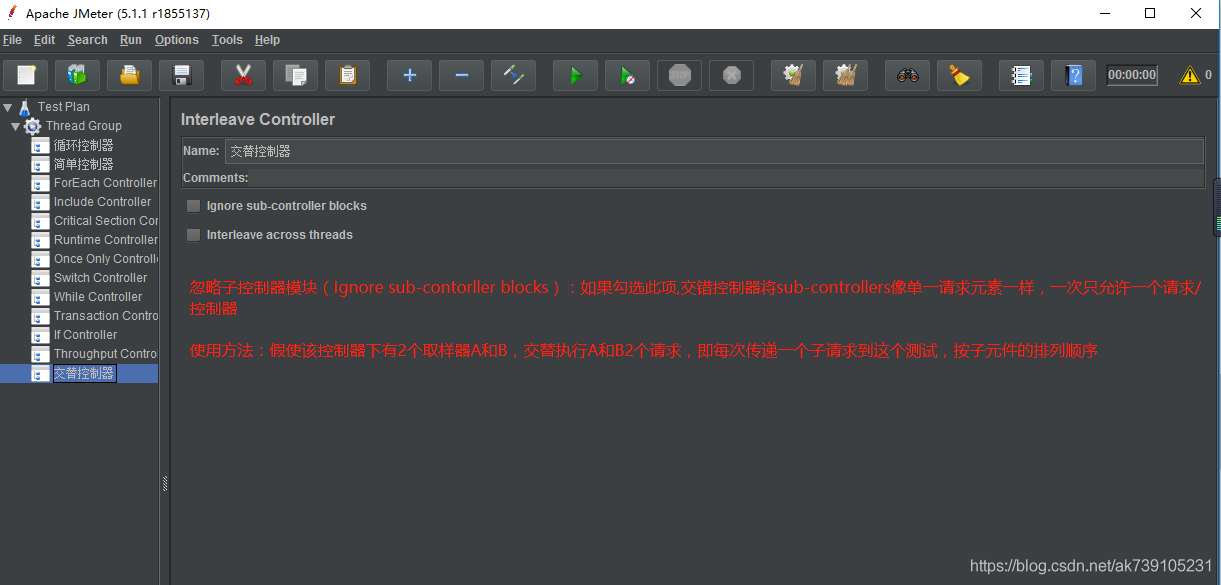1221x585 pixels.
Task: Click the Open file folder icon
Action: 129,75
